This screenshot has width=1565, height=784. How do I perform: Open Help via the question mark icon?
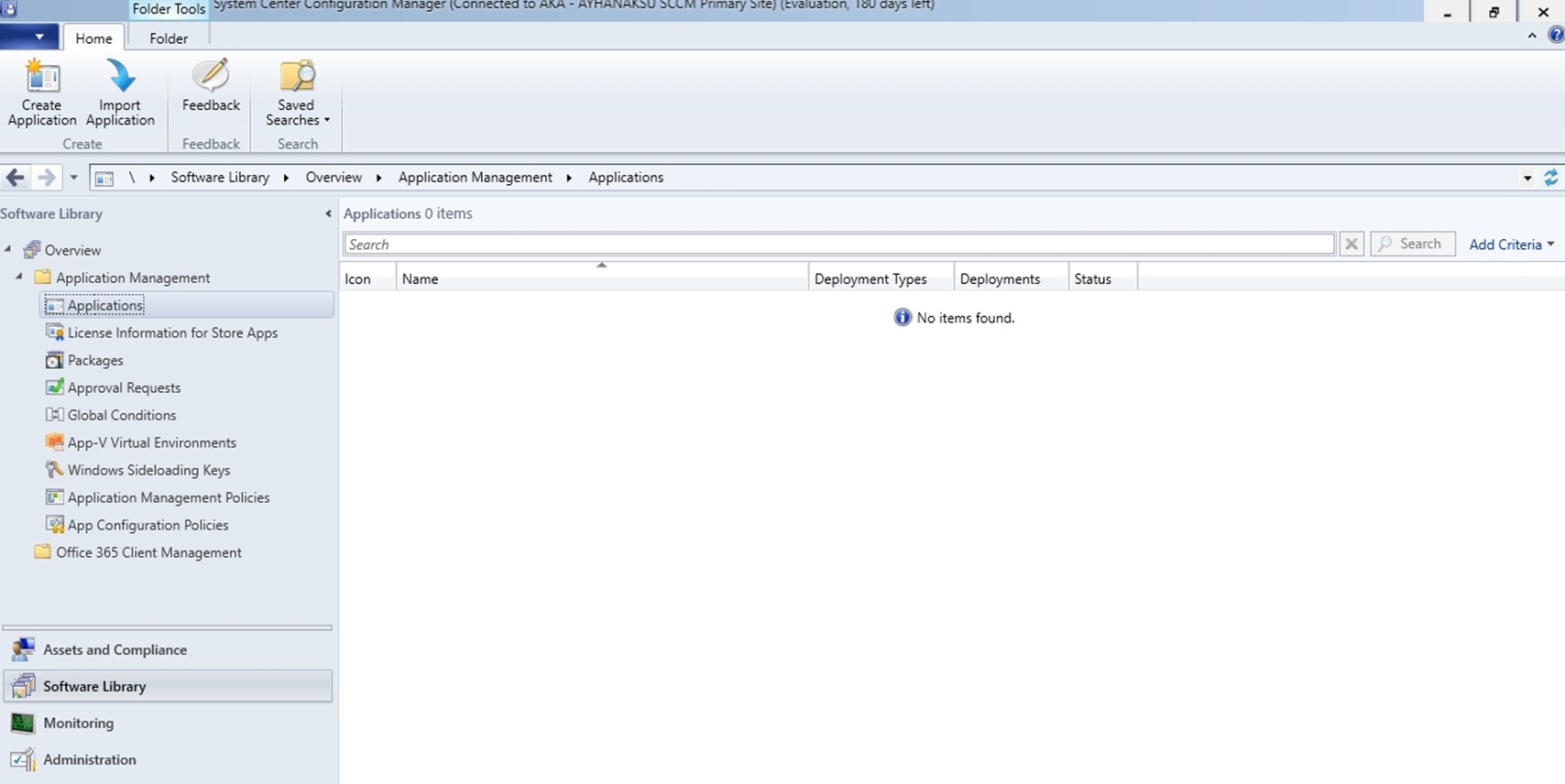click(x=1556, y=36)
